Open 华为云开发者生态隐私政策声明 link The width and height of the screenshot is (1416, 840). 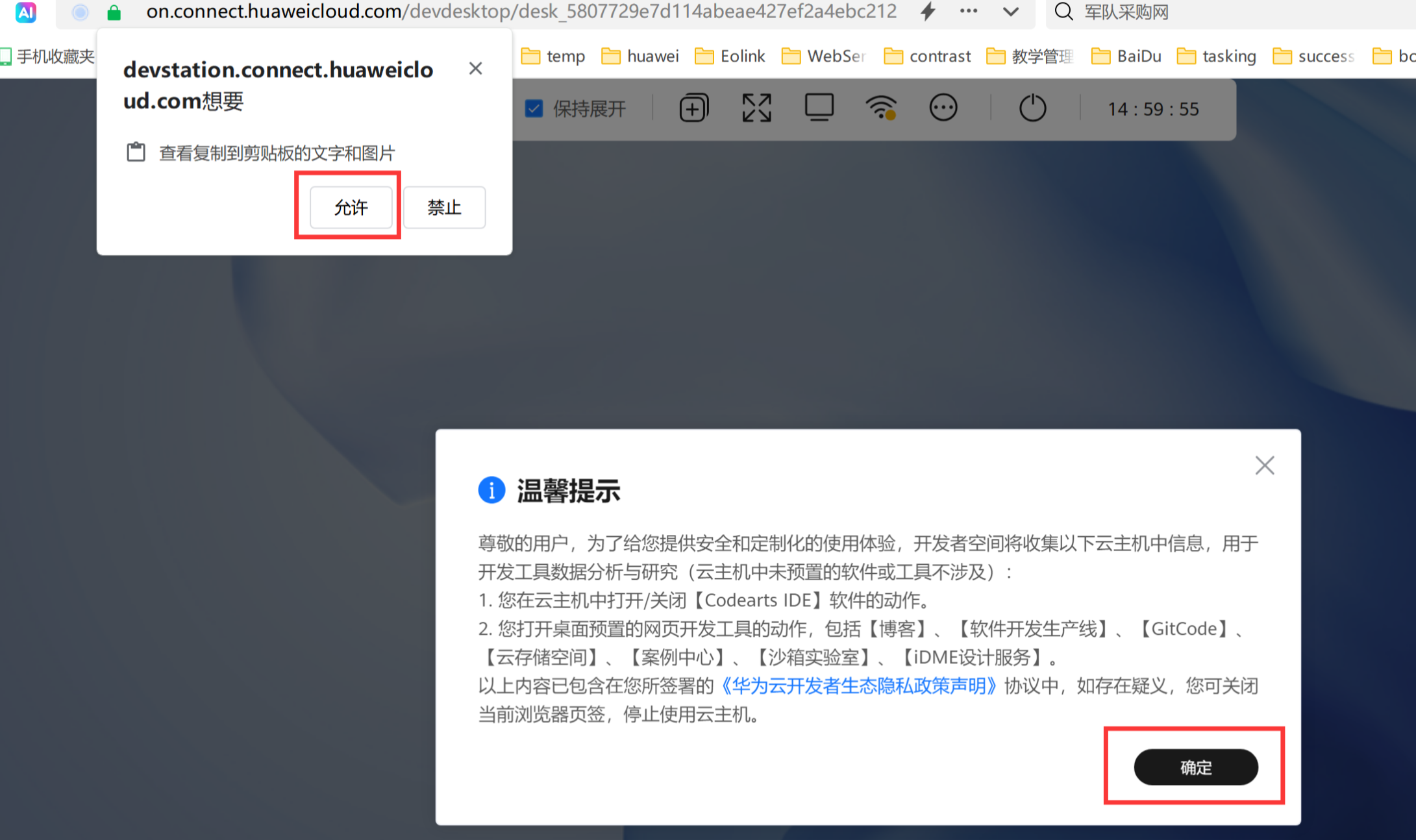[x=858, y=686]
